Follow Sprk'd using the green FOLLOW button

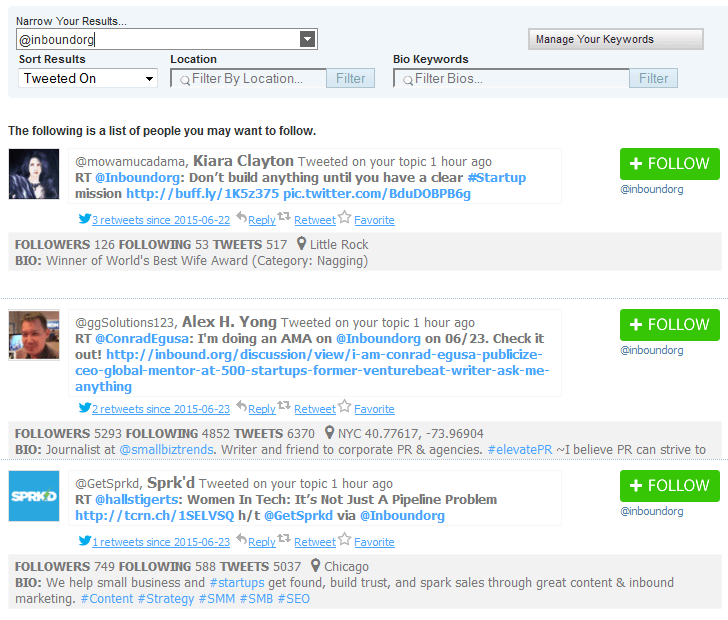click(x=669, y=486)
